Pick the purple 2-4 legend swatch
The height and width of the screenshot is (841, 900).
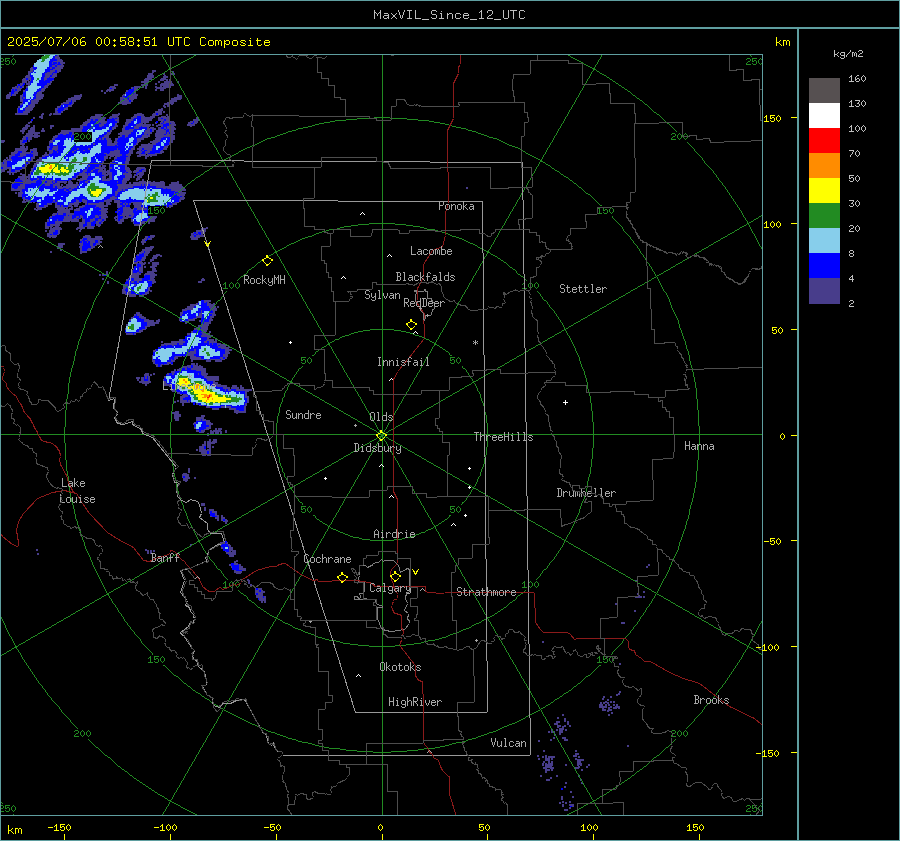pos(824,290)
